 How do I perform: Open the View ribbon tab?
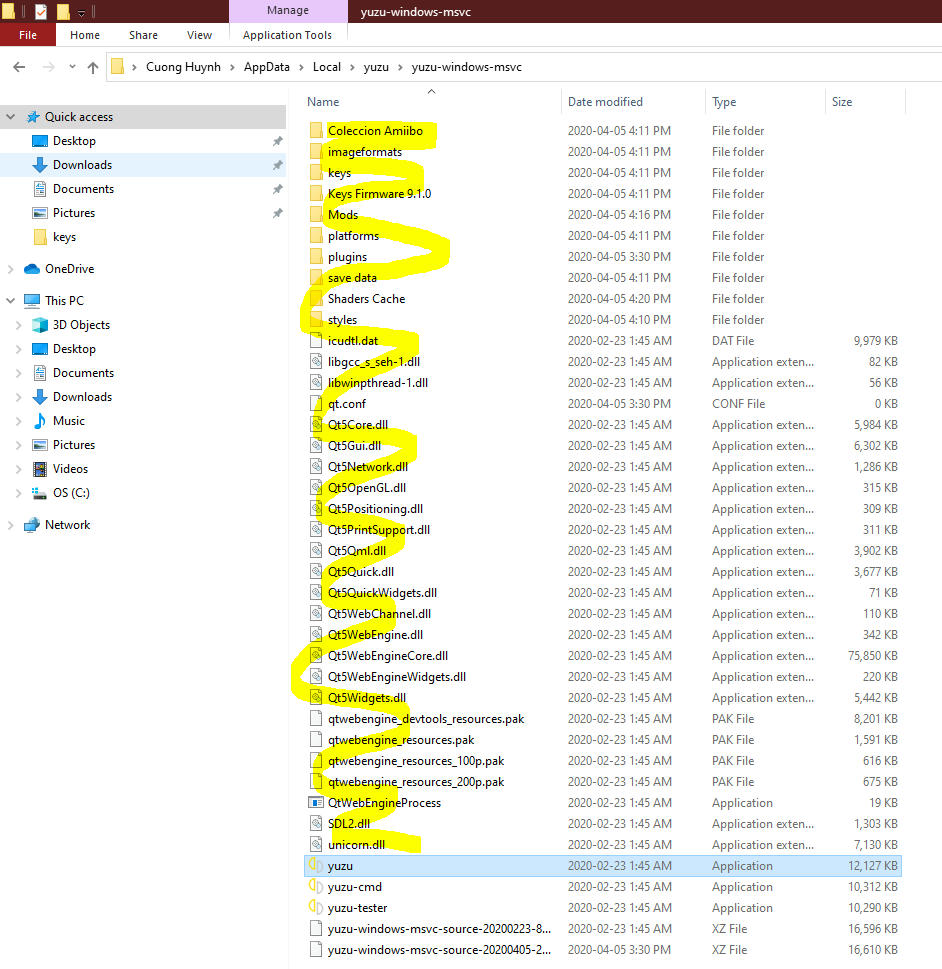click(199, 35)
